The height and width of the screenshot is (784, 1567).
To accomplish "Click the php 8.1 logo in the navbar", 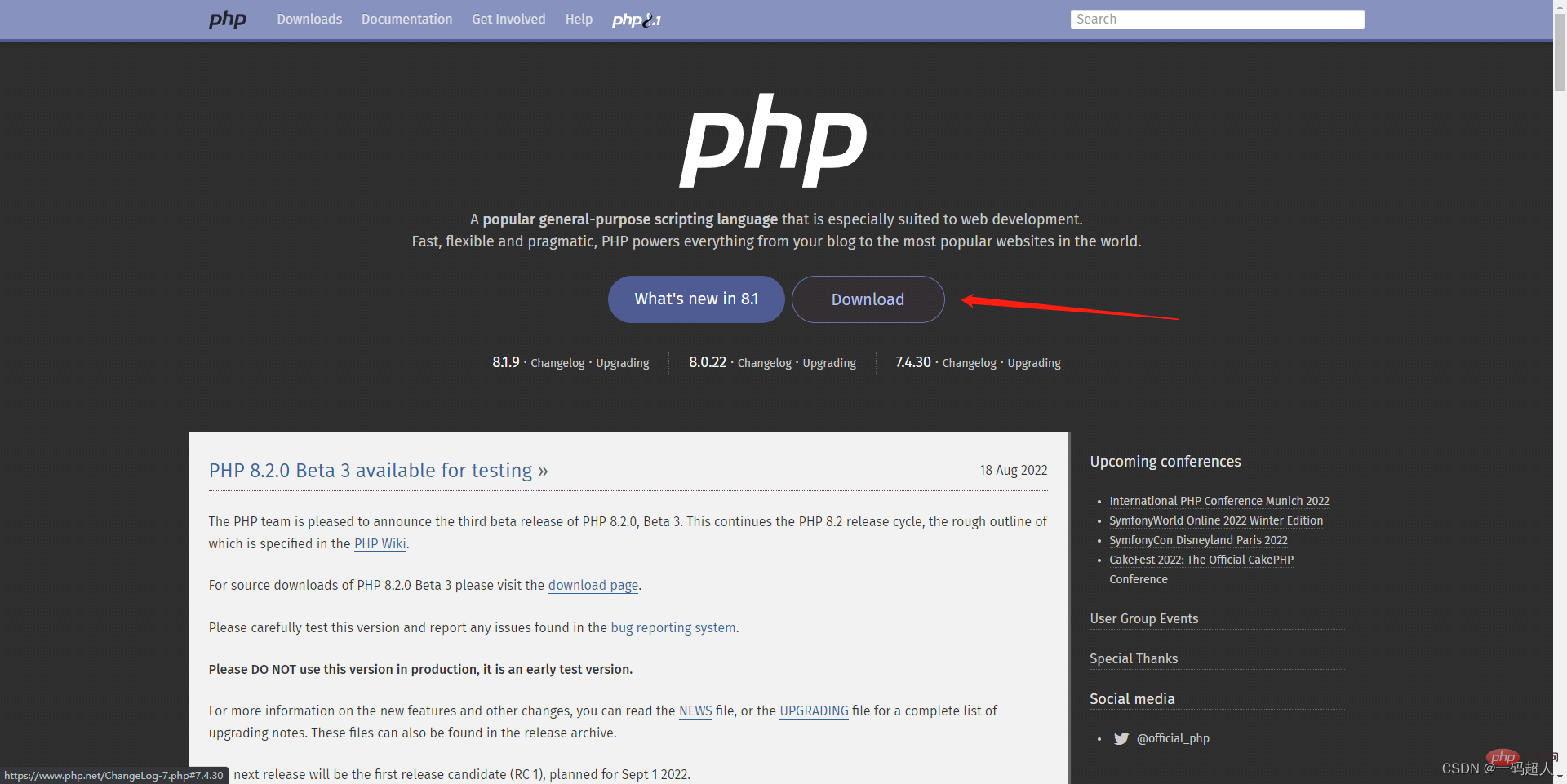I will 636,20.
